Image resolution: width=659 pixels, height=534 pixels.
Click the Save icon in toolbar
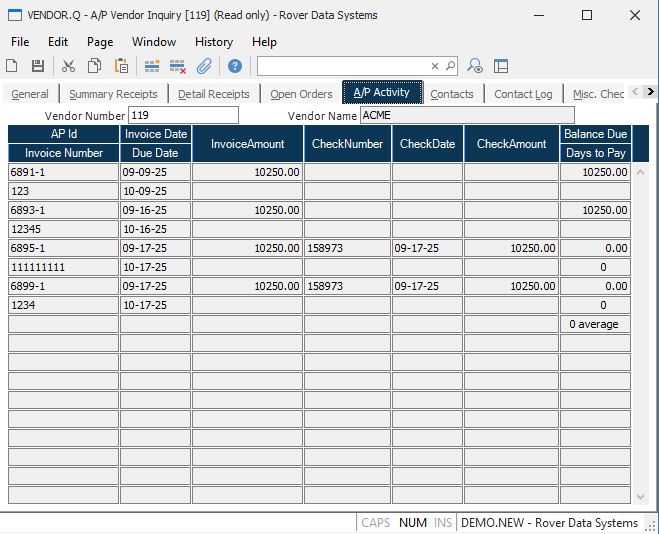[38, 66]
